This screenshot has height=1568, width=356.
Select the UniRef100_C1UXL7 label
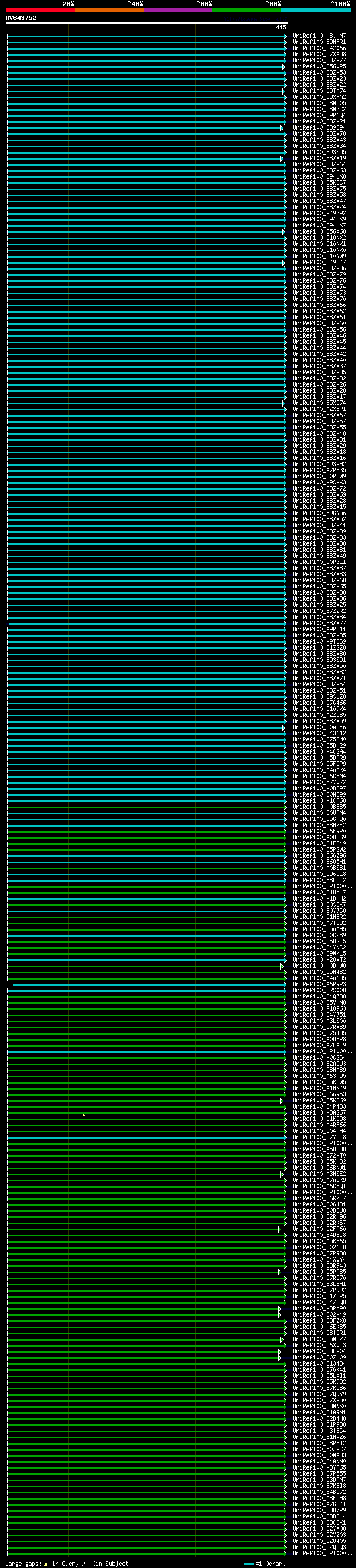click(x=319, y=892)
